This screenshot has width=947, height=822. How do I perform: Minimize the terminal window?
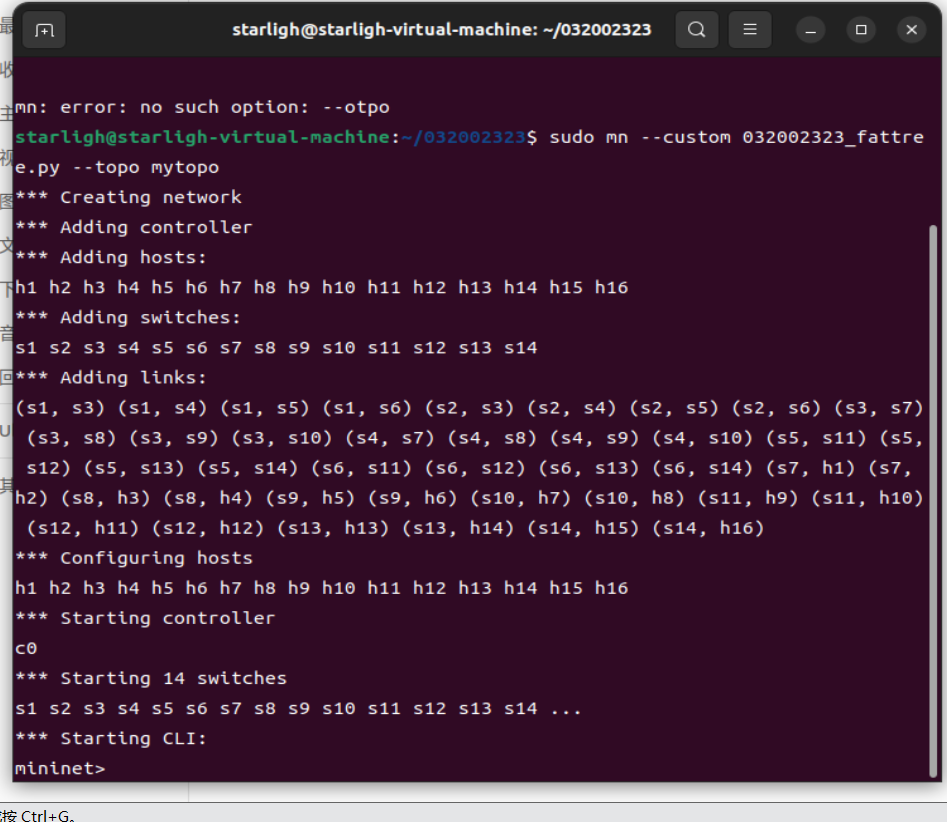[x=811, y=30]
